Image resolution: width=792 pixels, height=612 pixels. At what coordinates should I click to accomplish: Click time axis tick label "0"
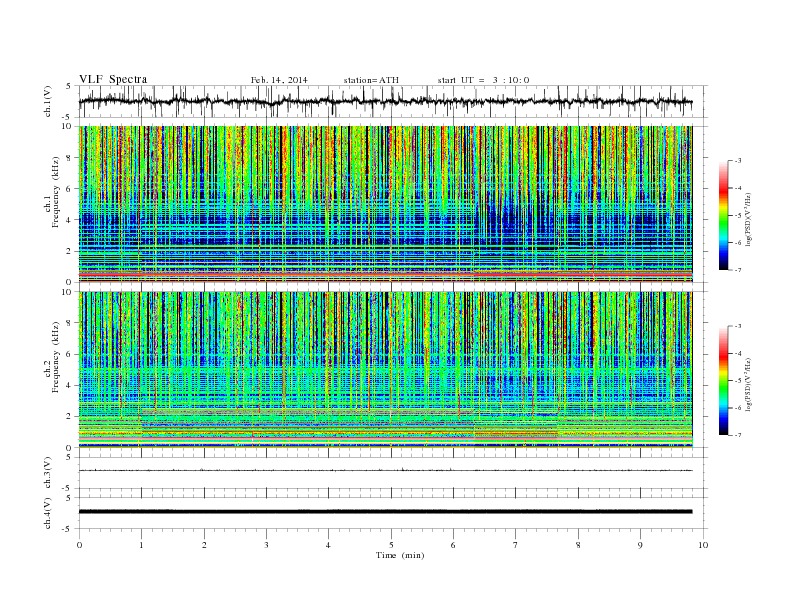pyautogui.click(x=79, y=545)
